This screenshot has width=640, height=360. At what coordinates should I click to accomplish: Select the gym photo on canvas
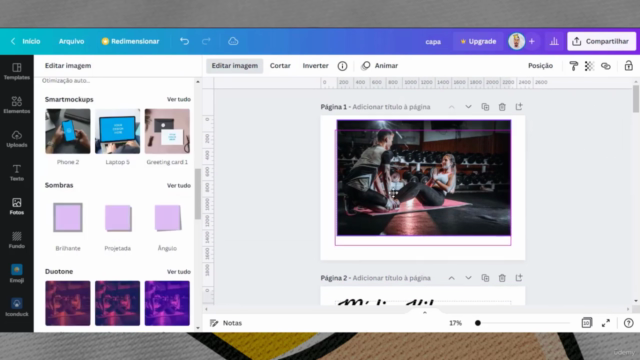point(424,178)
